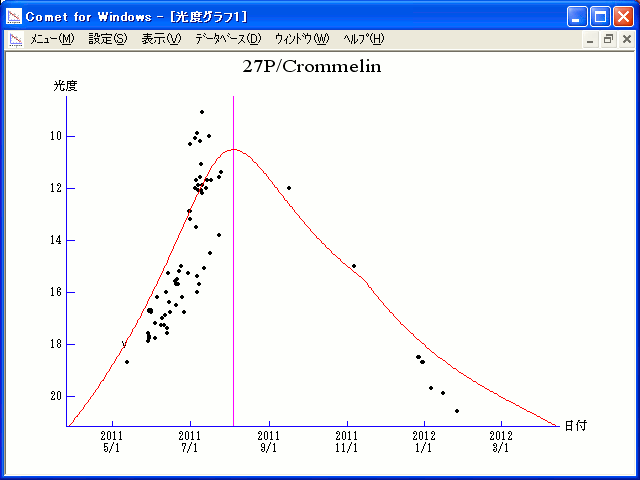Open the 設定(S) menu
Image resolution: width=640 pixels, height=480 pixels.
pyautogui.click(x=108, y=39)
